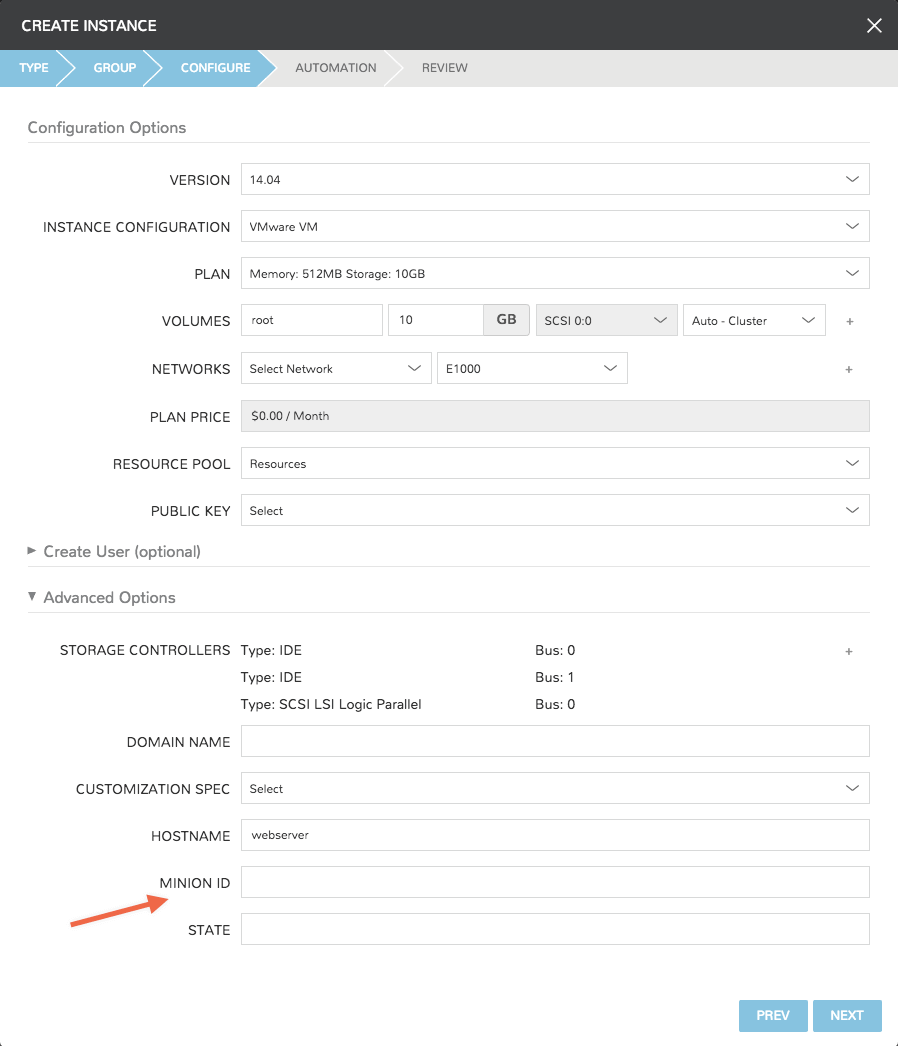Viewport: 898px width, 1046px height.
Task: Switch to the Automation step
Action: pos(335,68)
